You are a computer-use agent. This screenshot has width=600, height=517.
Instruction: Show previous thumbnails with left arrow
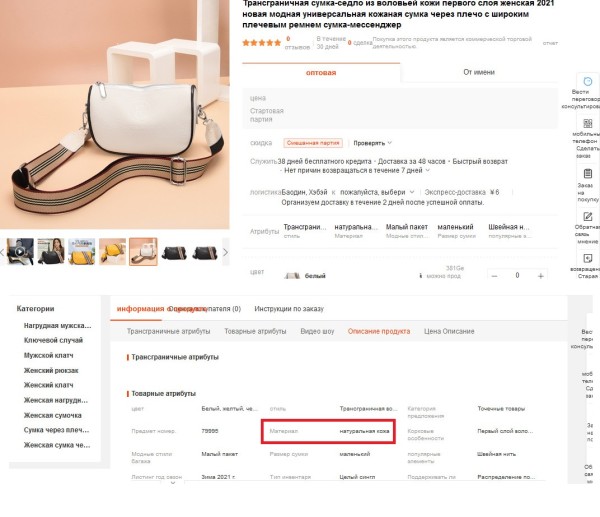[2, 252]
